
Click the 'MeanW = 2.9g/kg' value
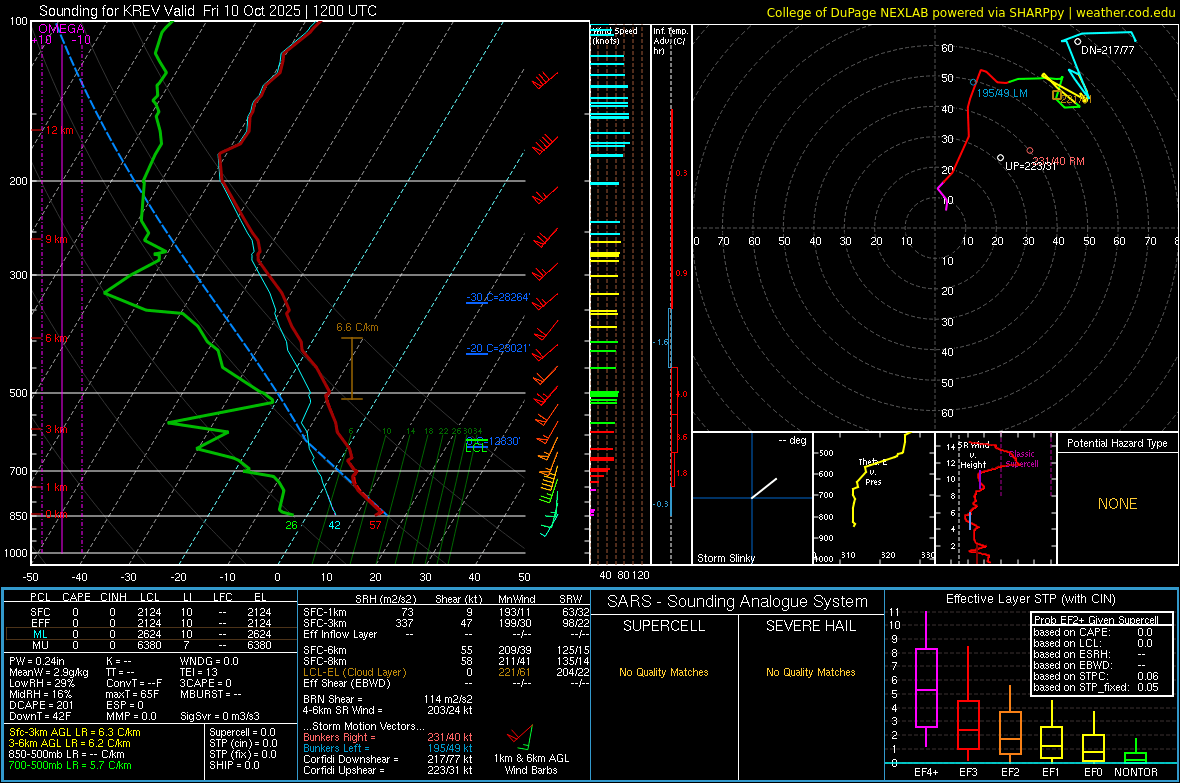(48, 672)
